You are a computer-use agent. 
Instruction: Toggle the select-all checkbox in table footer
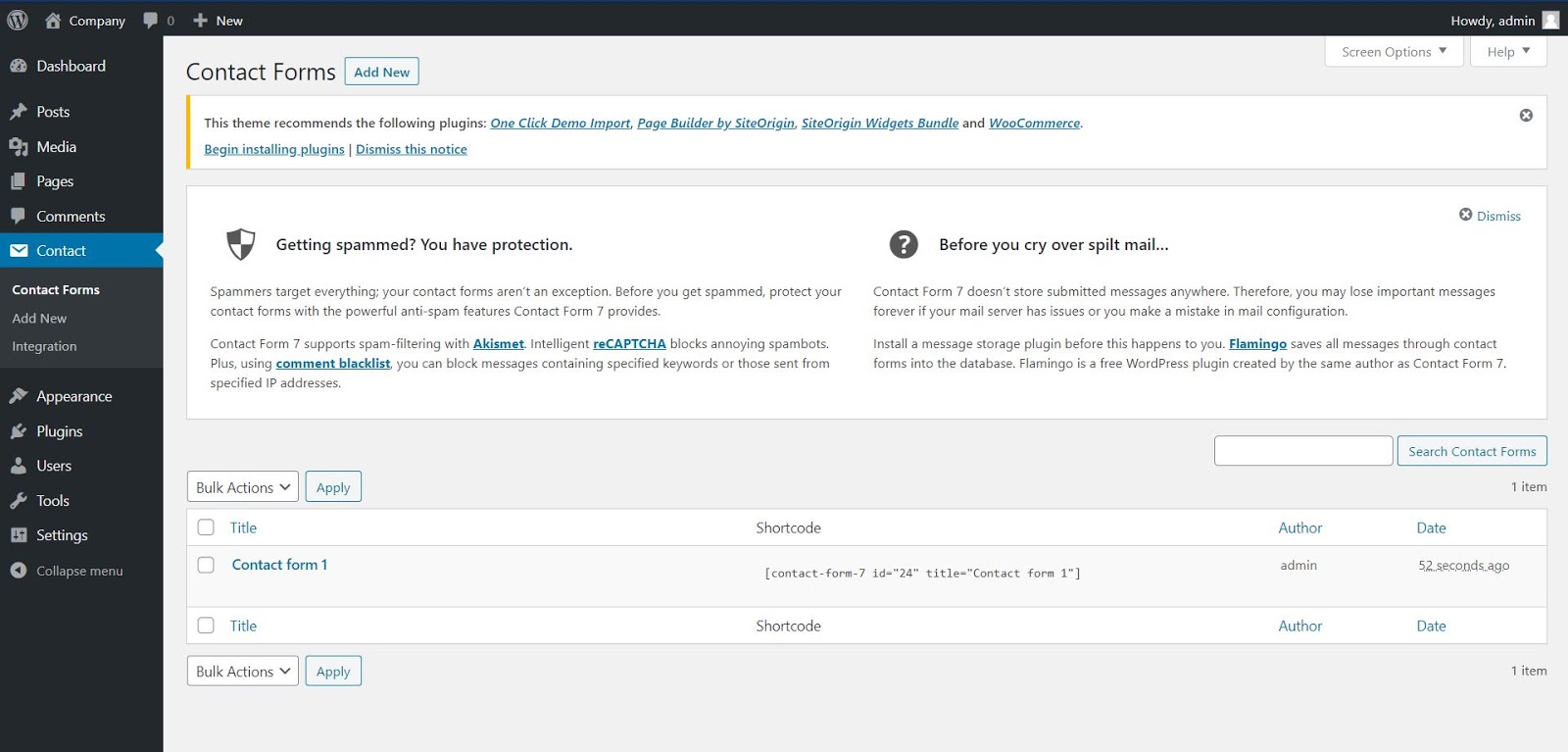click(206, 626)
